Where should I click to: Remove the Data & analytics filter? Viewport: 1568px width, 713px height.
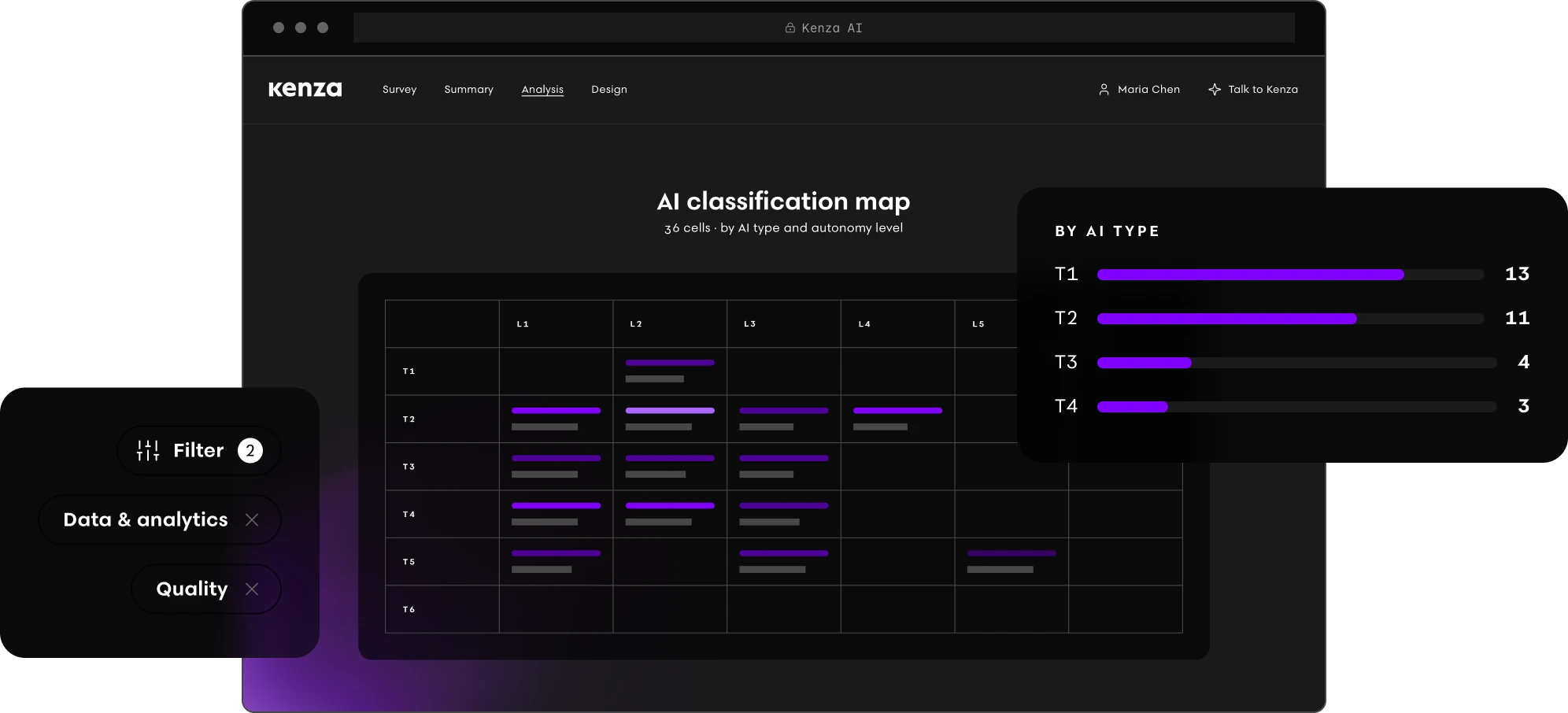(252, 519)
